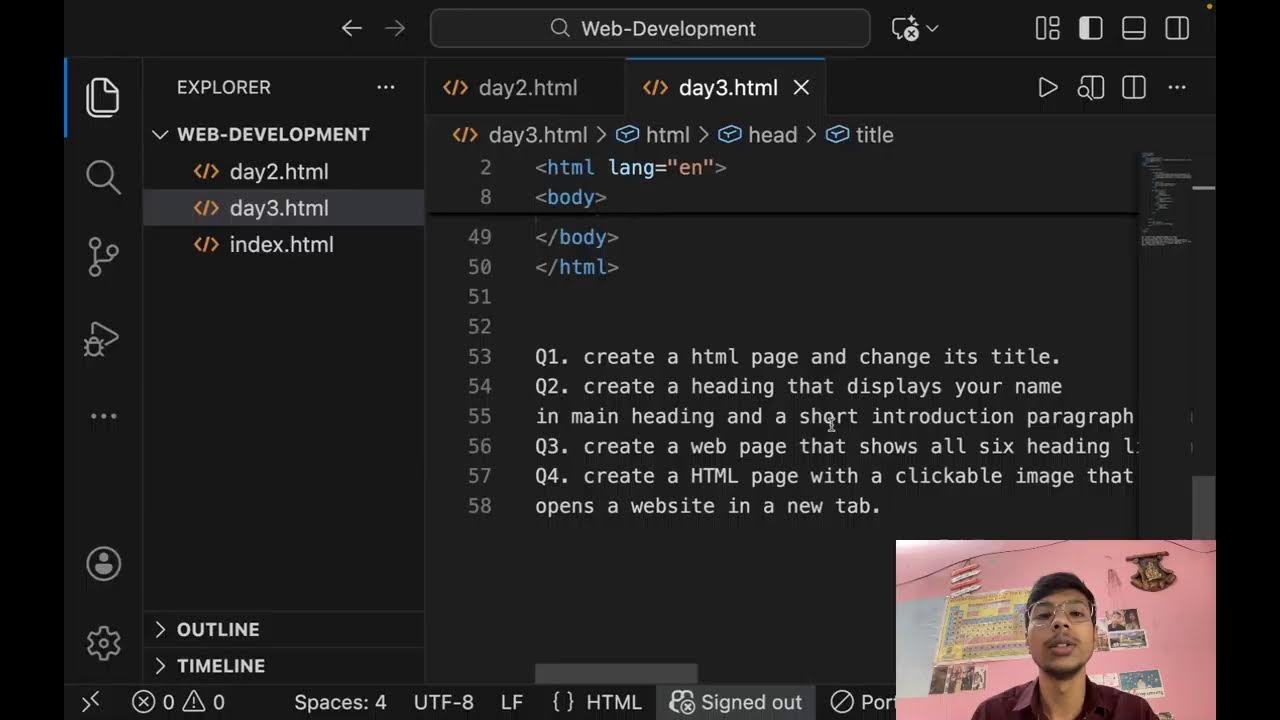
Task: Open the Source Control view
Action: [x=103, y=257]
